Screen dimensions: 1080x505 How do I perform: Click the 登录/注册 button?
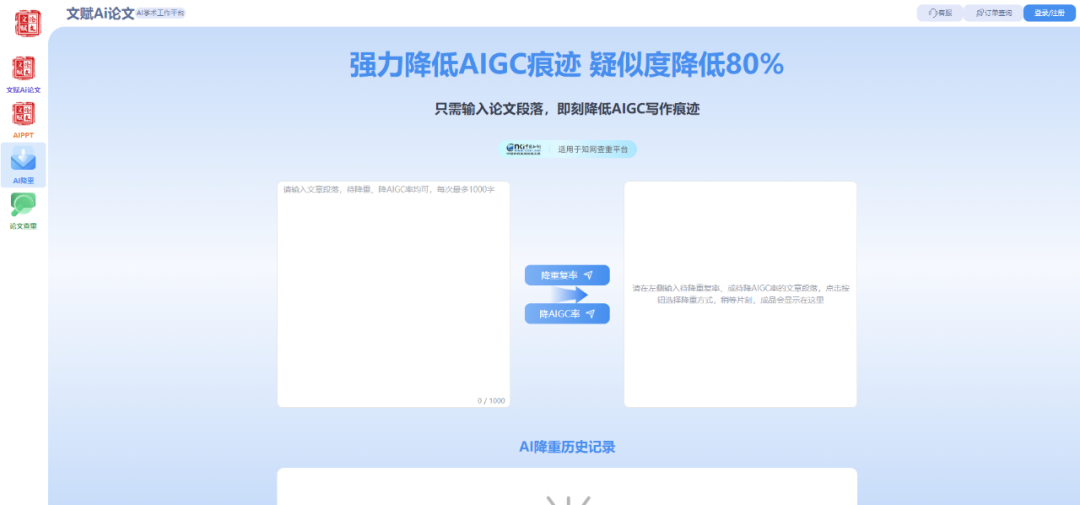1049,13
